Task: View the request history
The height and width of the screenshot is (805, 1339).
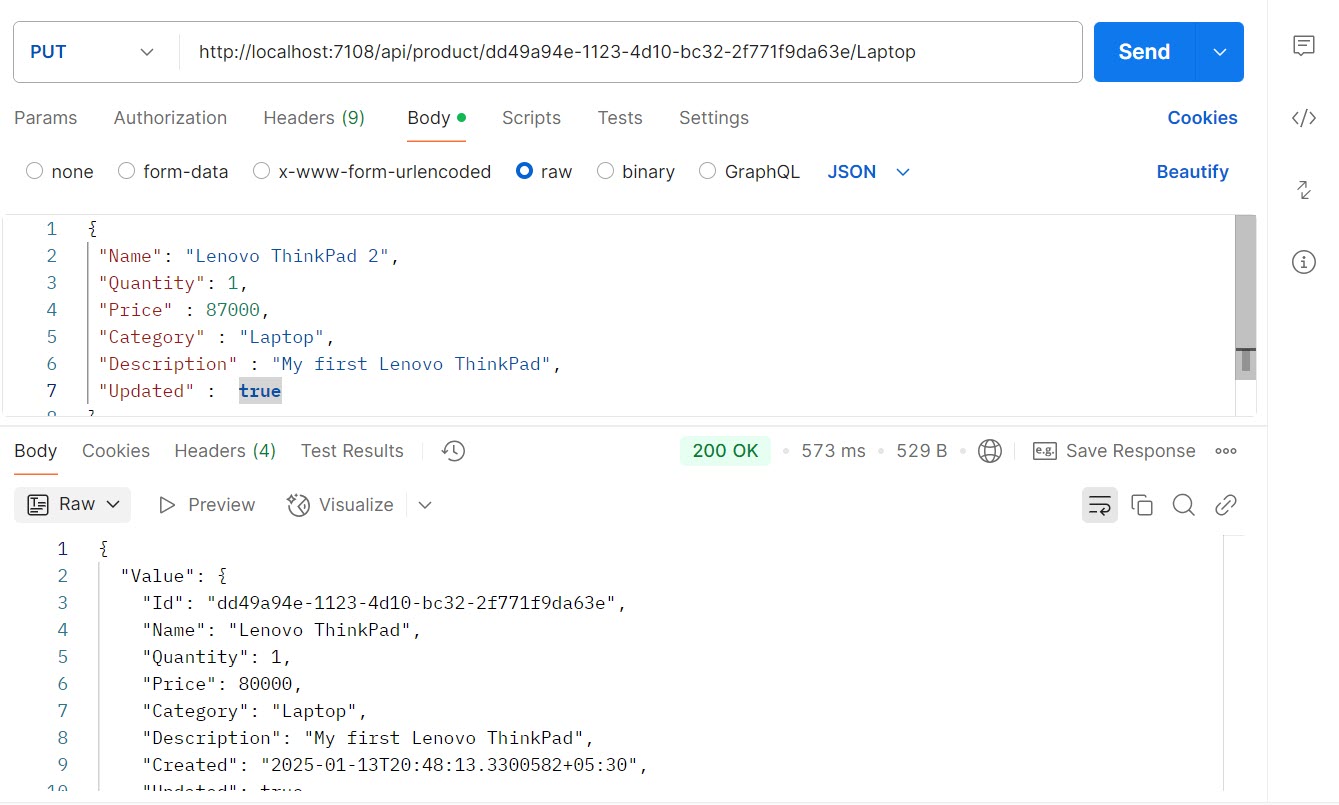Action: [x=452, y=451]
